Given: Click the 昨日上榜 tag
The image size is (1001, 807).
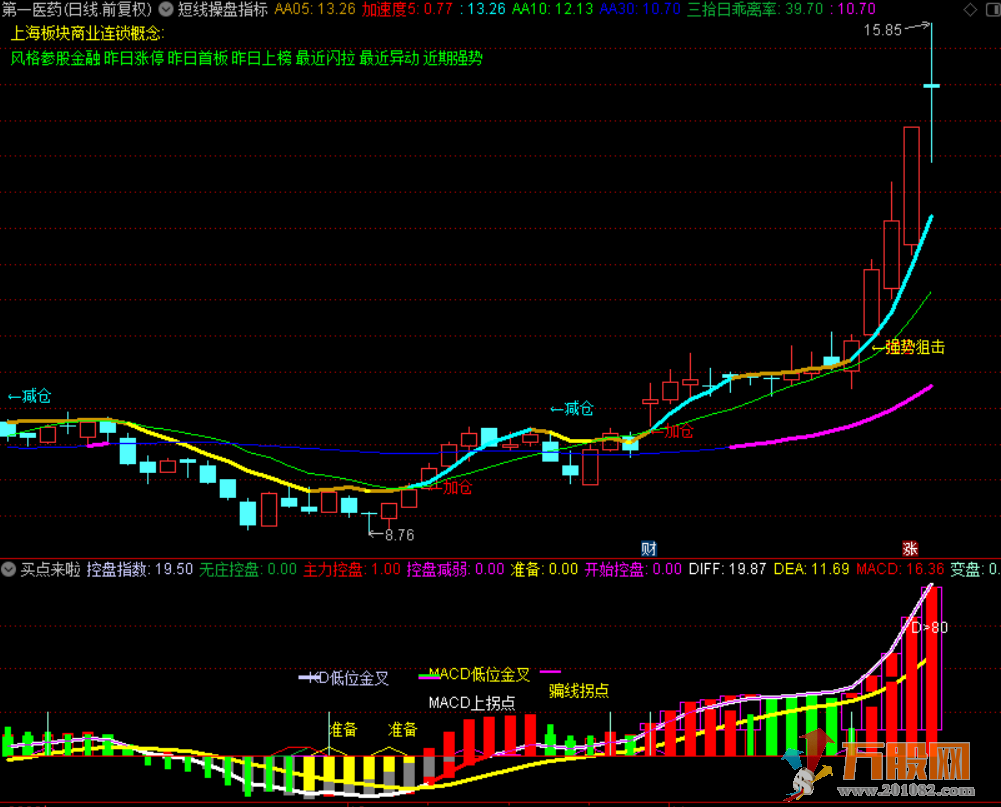Looking at the screenshot, I should pos(262,58).
